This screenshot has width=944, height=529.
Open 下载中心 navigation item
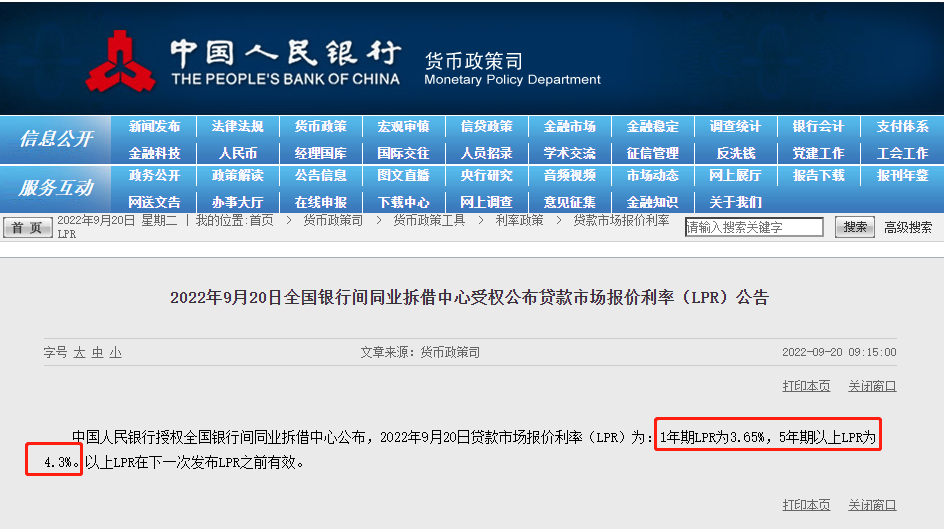[403, 202]
